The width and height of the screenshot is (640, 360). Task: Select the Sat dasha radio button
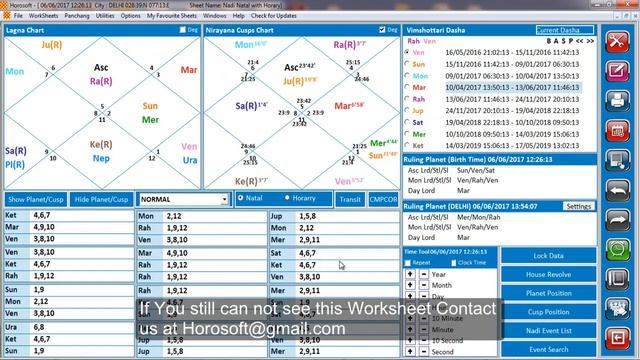tap(407, 122)
